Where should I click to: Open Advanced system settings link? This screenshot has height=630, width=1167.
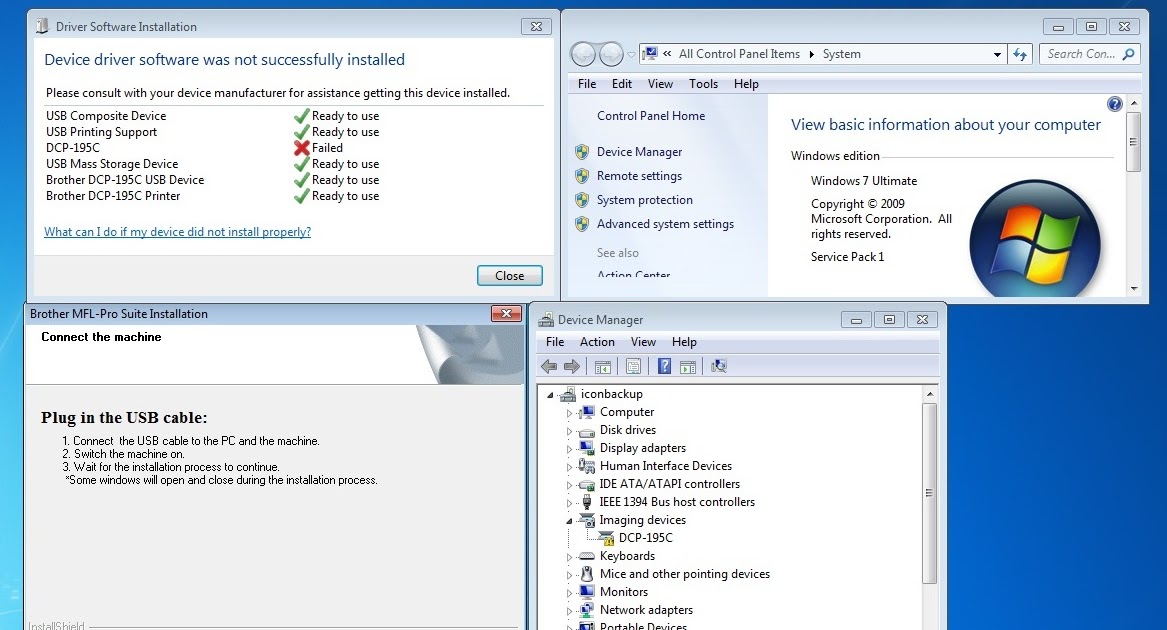[665, 224]
